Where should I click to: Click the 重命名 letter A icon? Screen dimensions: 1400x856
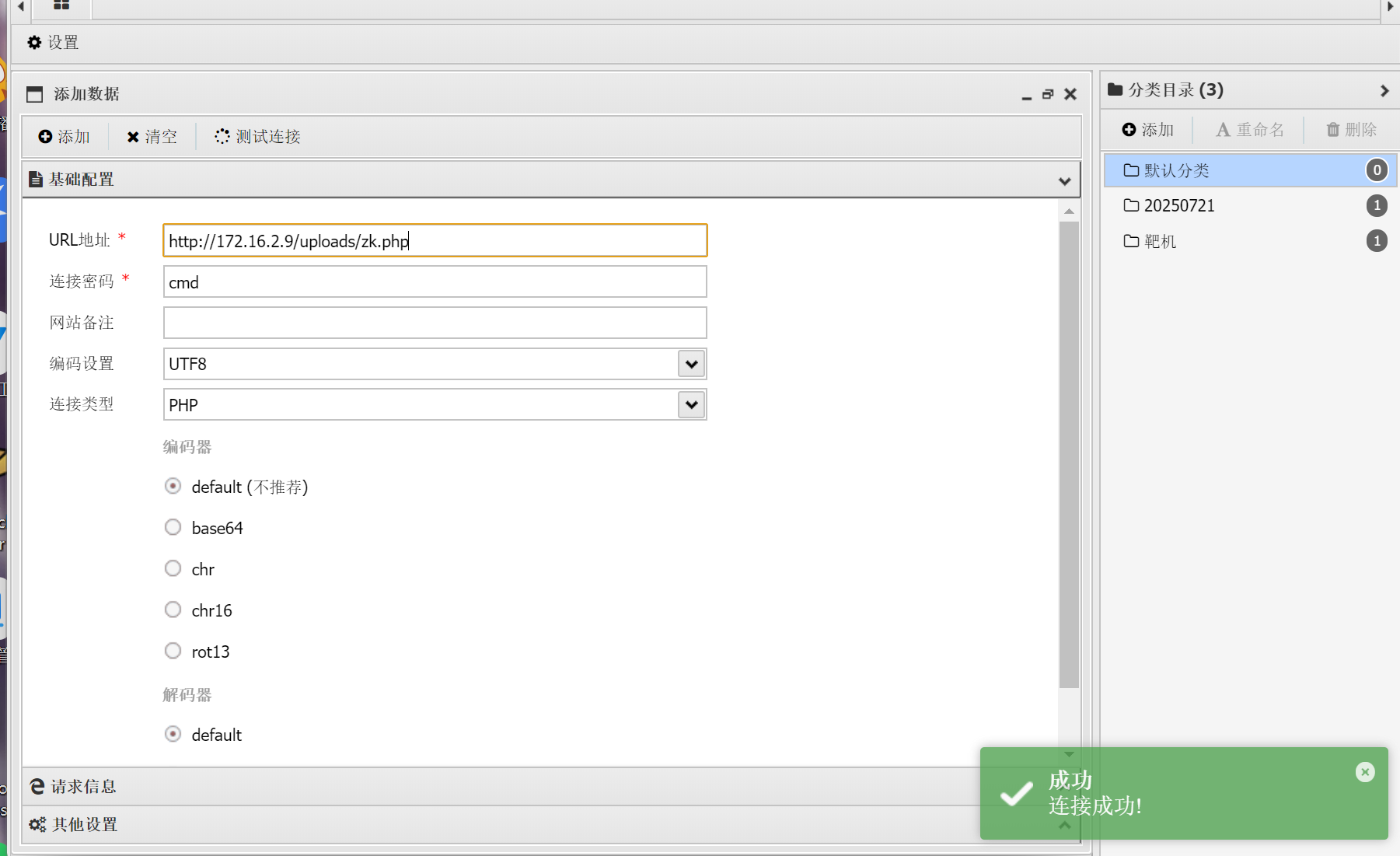pyautogui.click(x=1223, y=130)
